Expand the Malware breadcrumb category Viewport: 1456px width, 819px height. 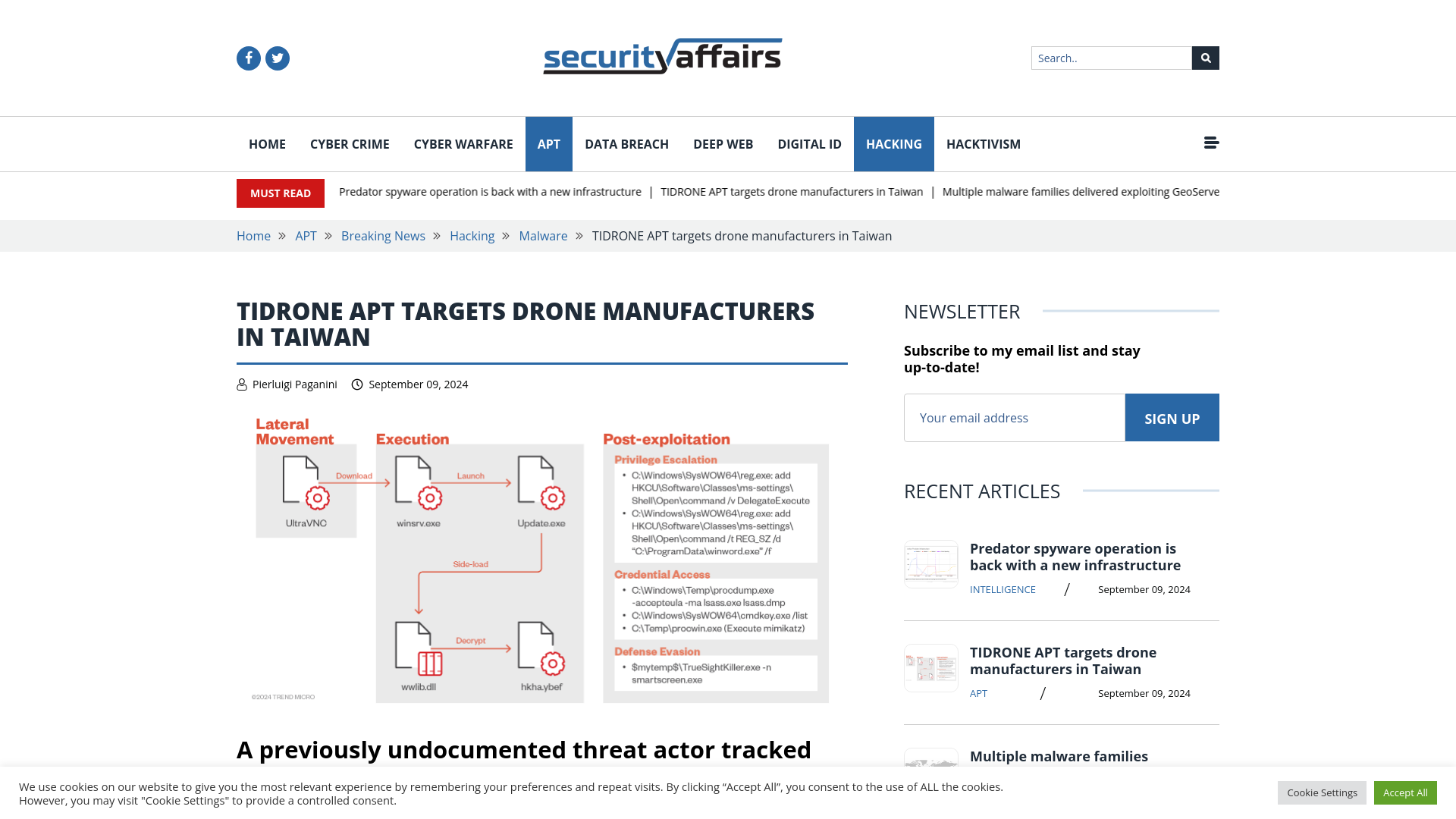pyautogui.click(x=543, y=235)
